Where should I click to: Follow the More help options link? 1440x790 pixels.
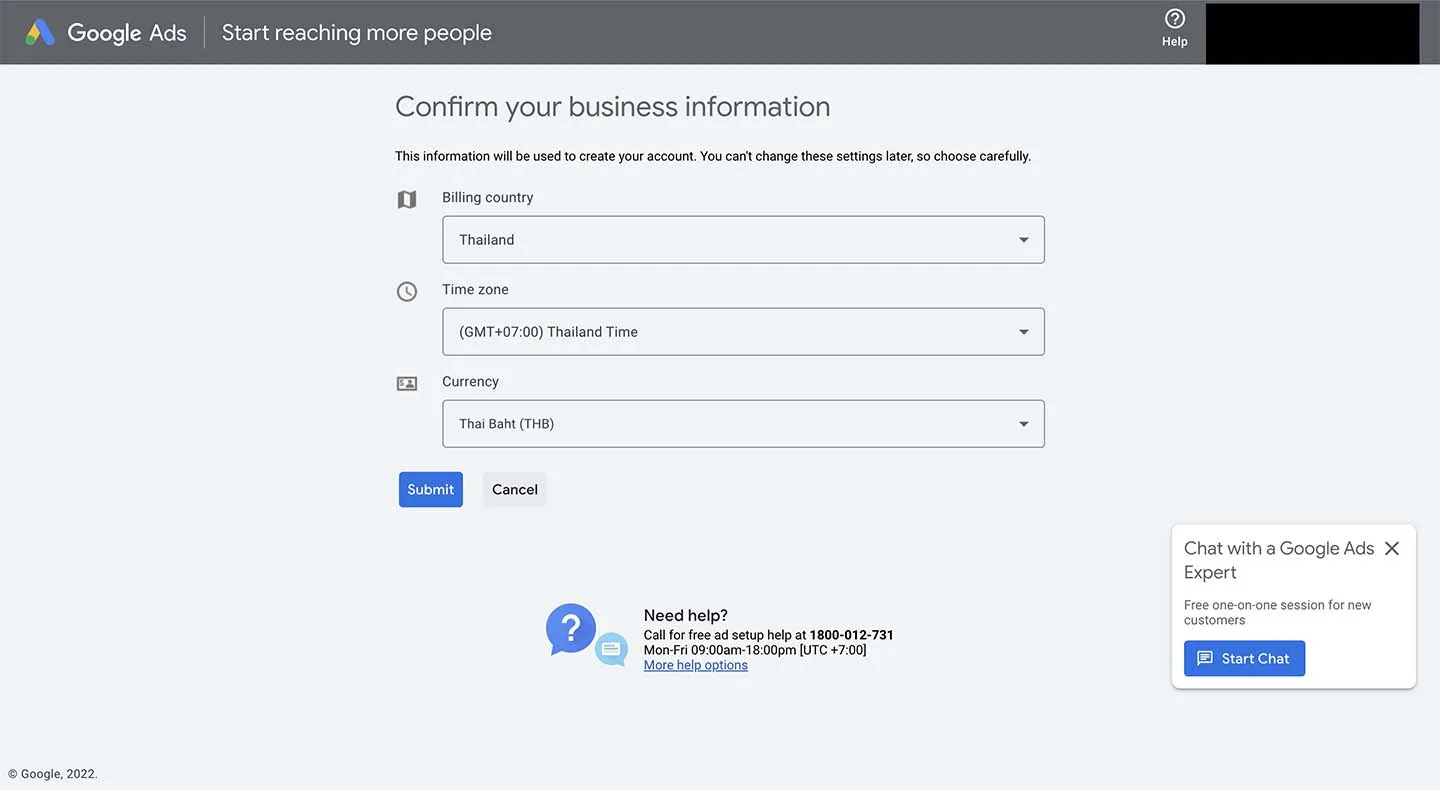pos(695,666)
